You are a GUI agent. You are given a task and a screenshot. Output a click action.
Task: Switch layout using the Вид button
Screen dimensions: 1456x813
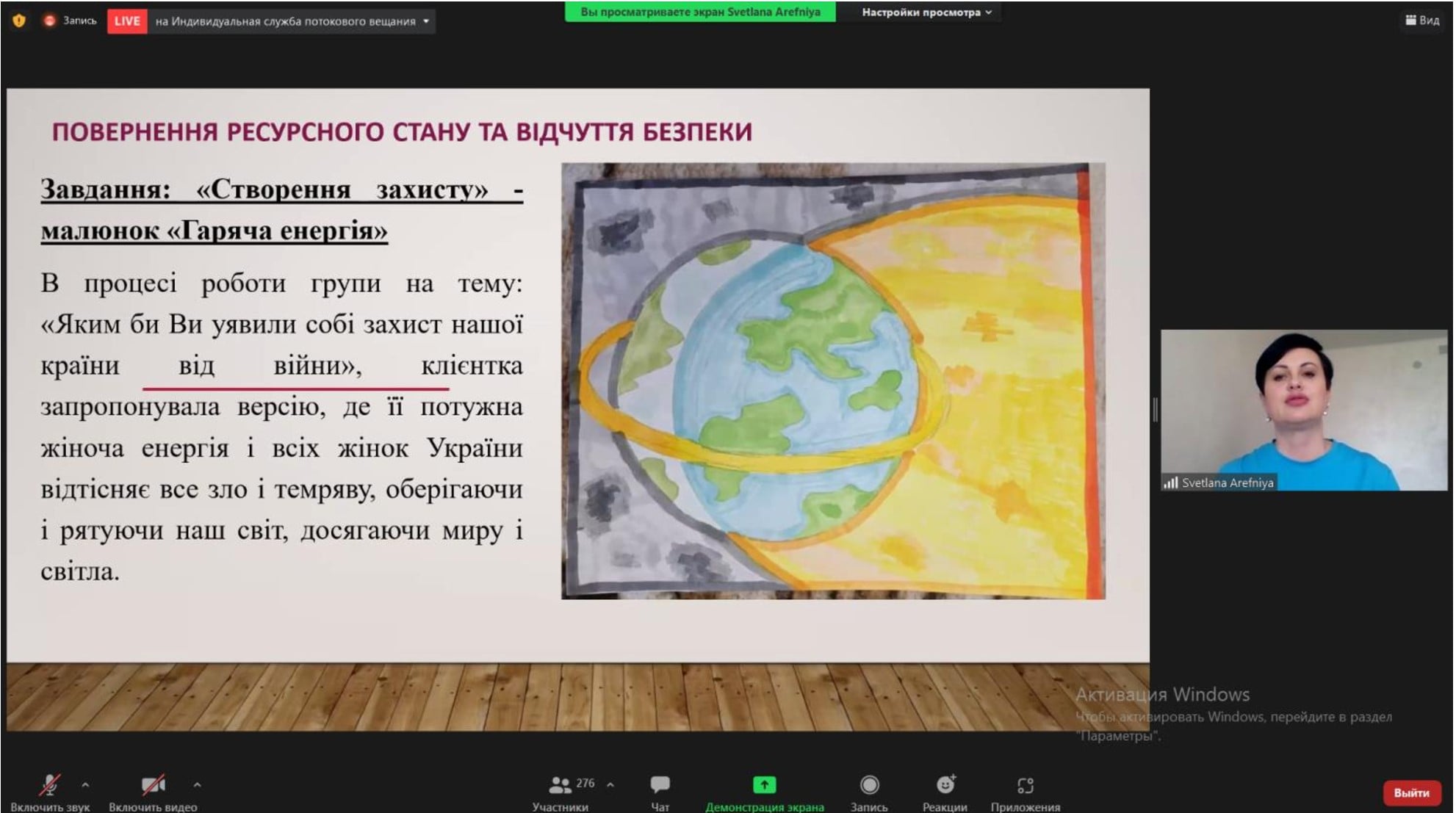(1422, 20)
